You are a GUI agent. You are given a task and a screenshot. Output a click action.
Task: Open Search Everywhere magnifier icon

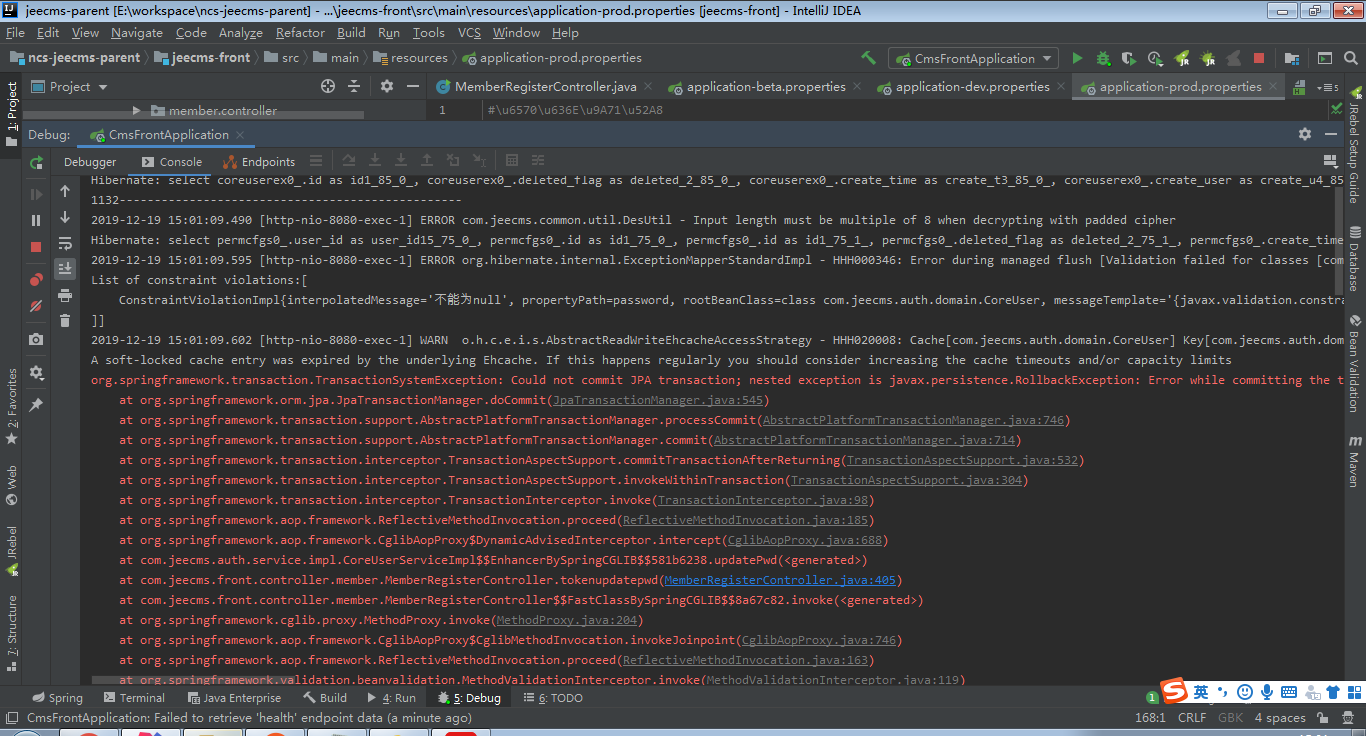click(1351, 58)
